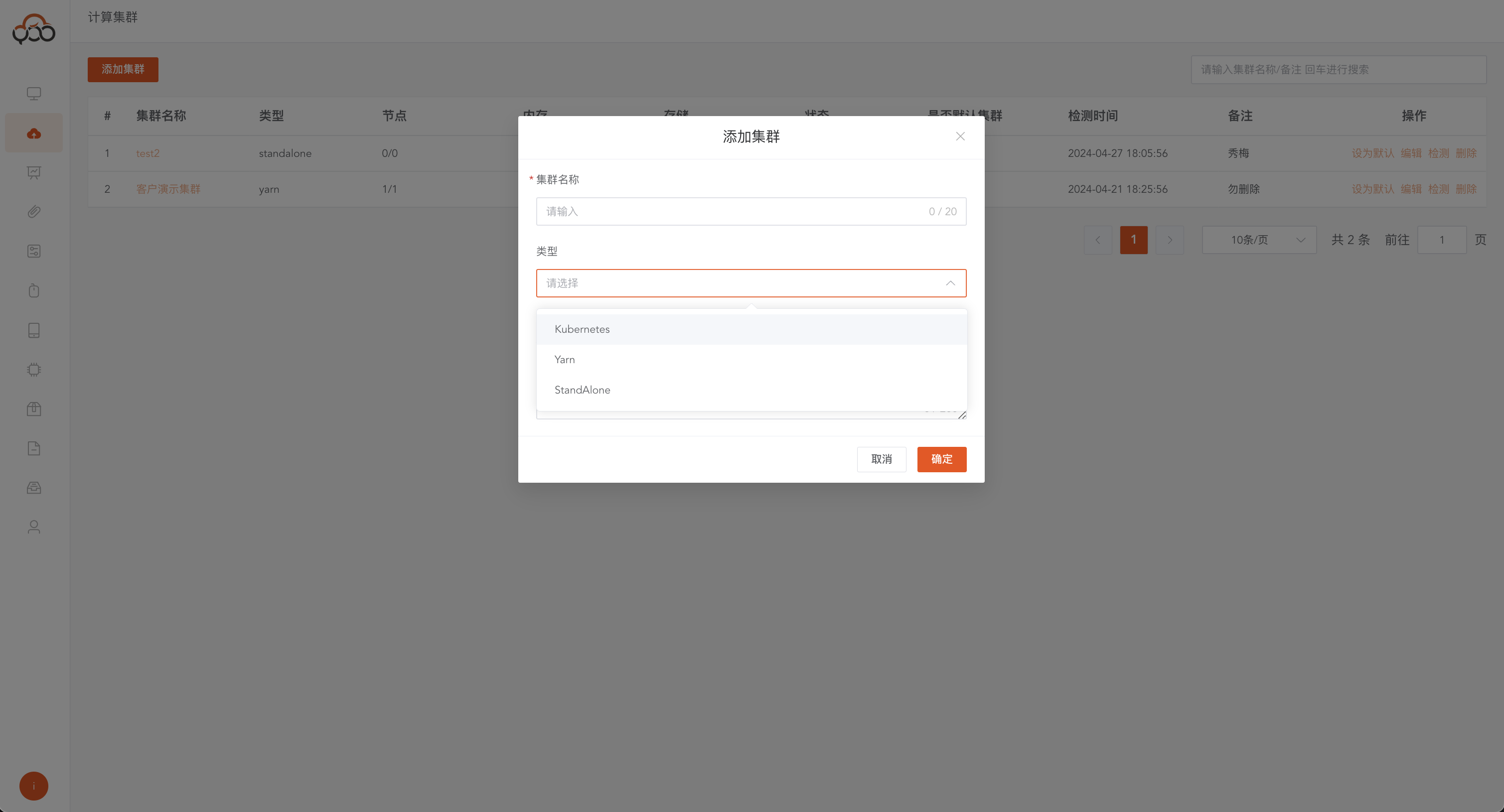Collapse the 类型 select dropdown
Image resolution: width=1504 pixels, height=812 pixels.
950,283
